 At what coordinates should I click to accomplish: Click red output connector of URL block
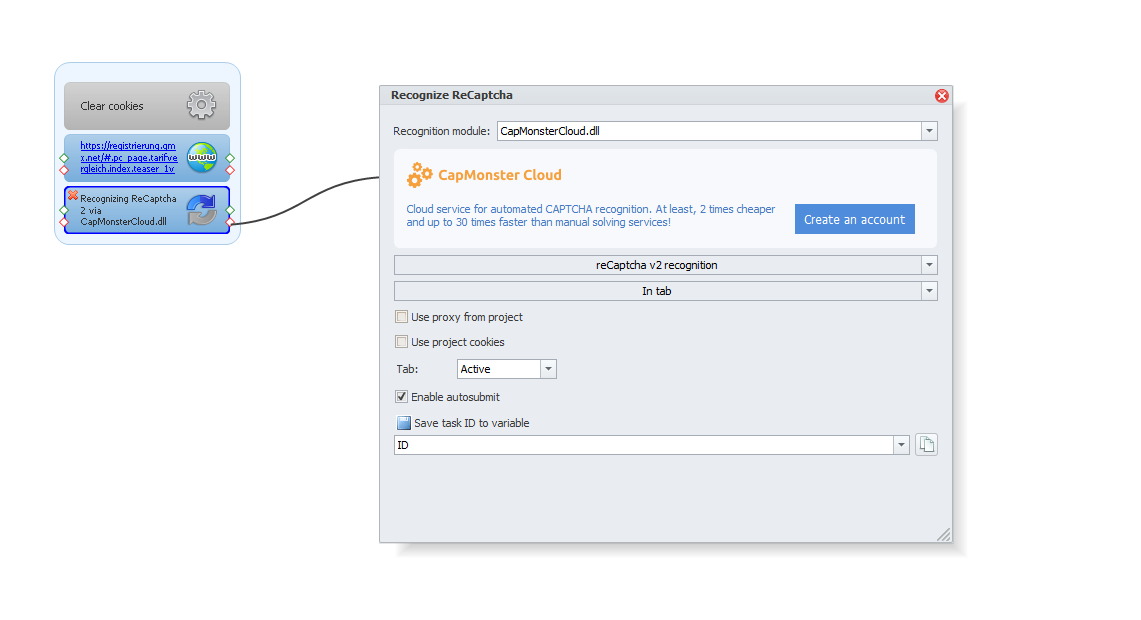230,170
